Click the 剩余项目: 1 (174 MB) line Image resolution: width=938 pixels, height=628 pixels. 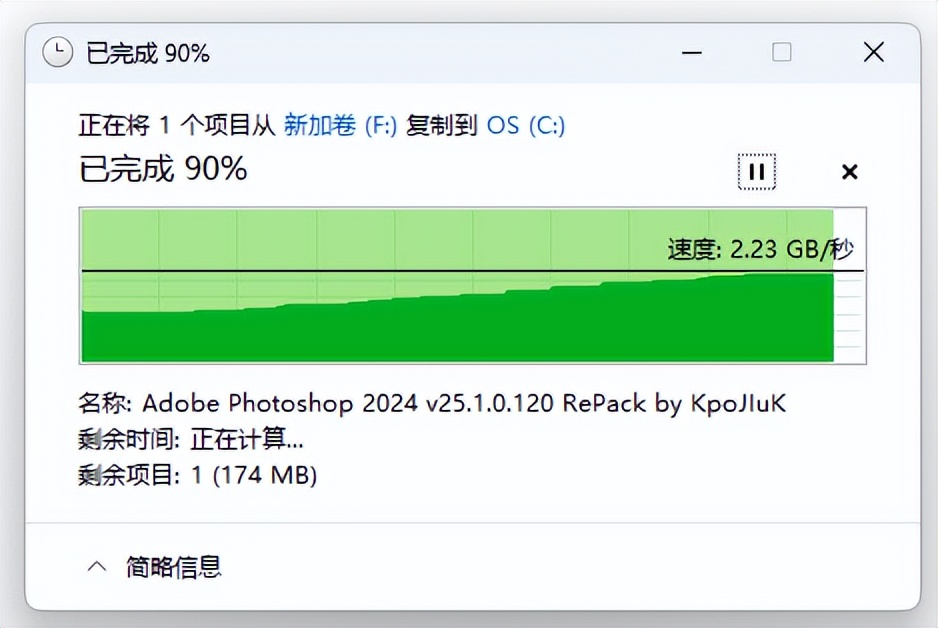(197, 475)
